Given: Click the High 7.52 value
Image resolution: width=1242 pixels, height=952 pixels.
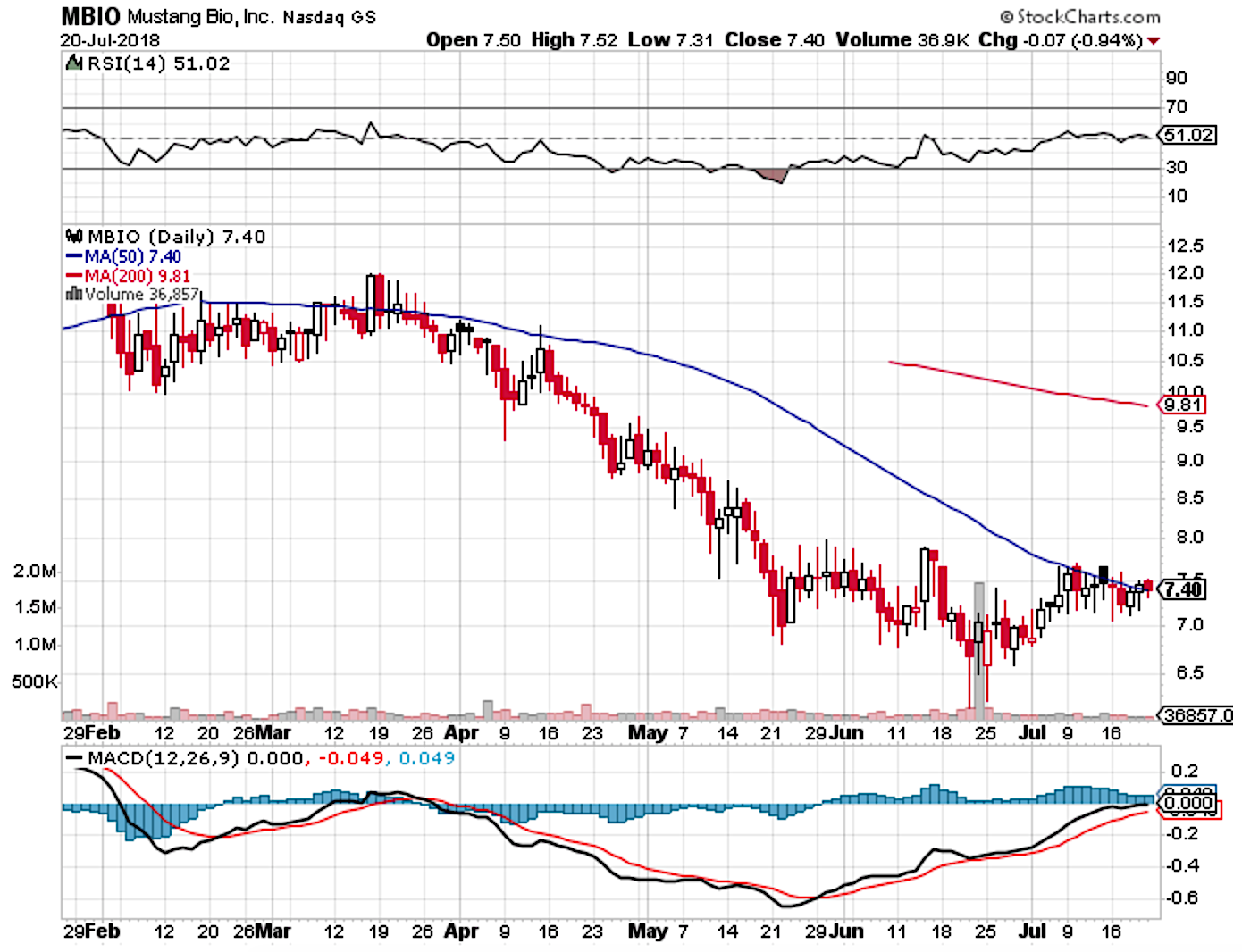Looking at the screenshot, I should (x=574, y=40).
